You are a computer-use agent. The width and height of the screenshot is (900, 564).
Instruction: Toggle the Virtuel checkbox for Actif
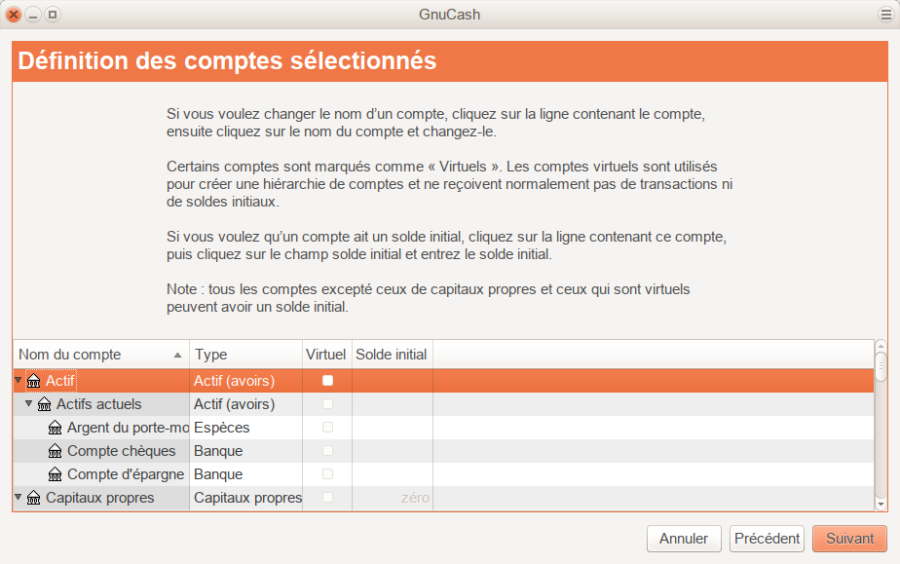327,381
